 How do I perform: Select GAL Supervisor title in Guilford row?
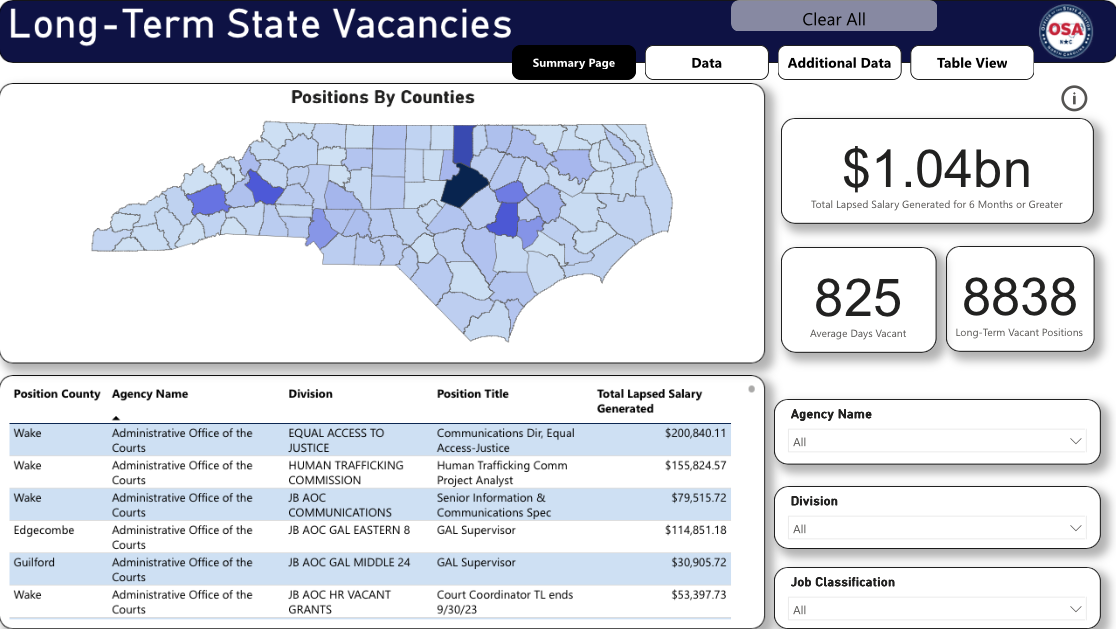[476, 562]
